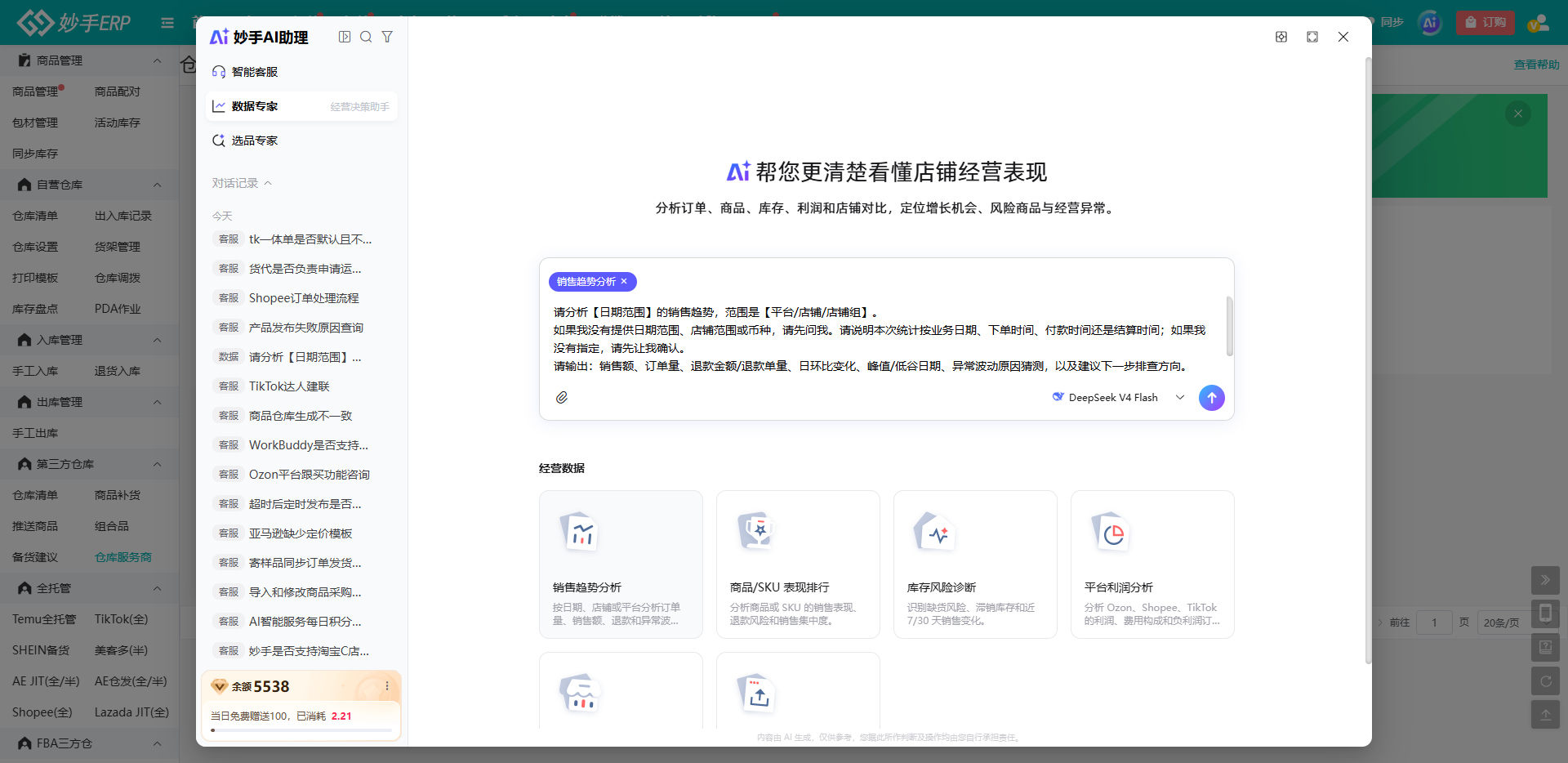Click the prompt textarea scrollbar
The height and width of the screenshot is (763, 1568).
coord(1229,326)
